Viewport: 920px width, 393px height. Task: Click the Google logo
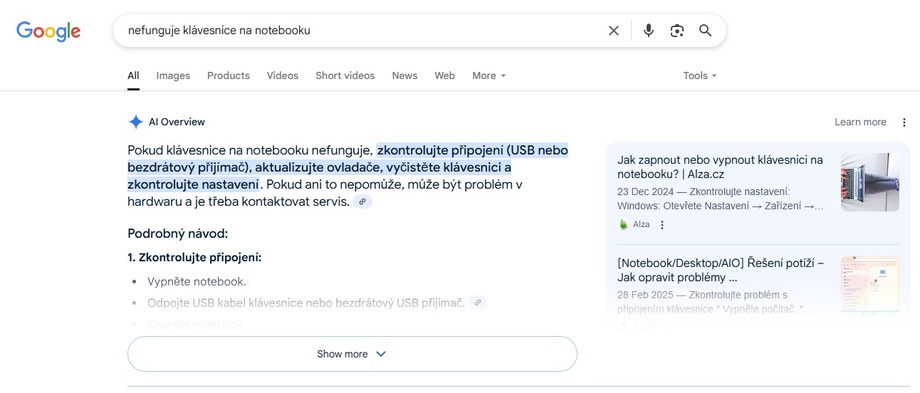(48, 31)
